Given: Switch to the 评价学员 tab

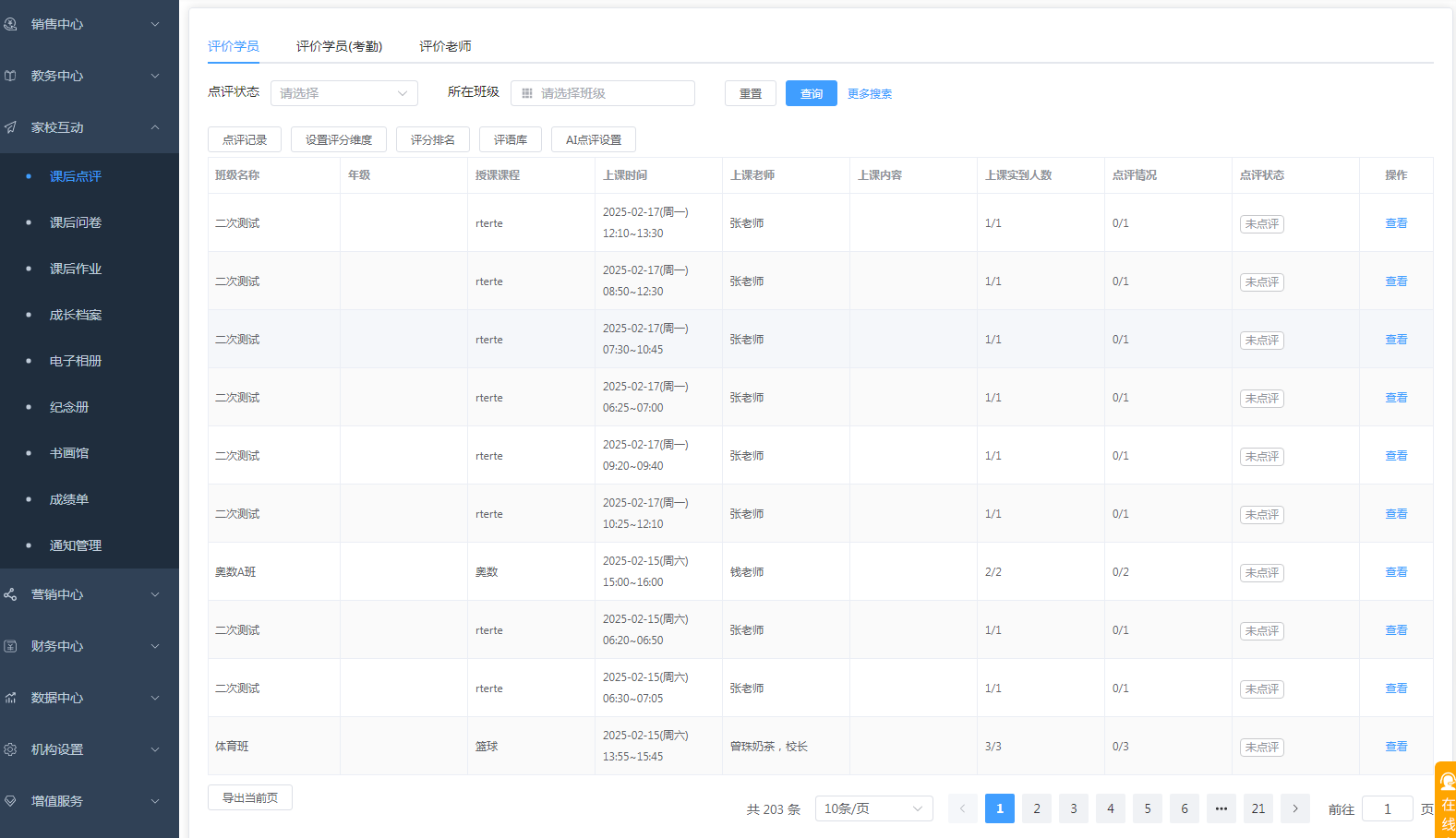Looking at the screenshot, I should [x=233, y=46].
